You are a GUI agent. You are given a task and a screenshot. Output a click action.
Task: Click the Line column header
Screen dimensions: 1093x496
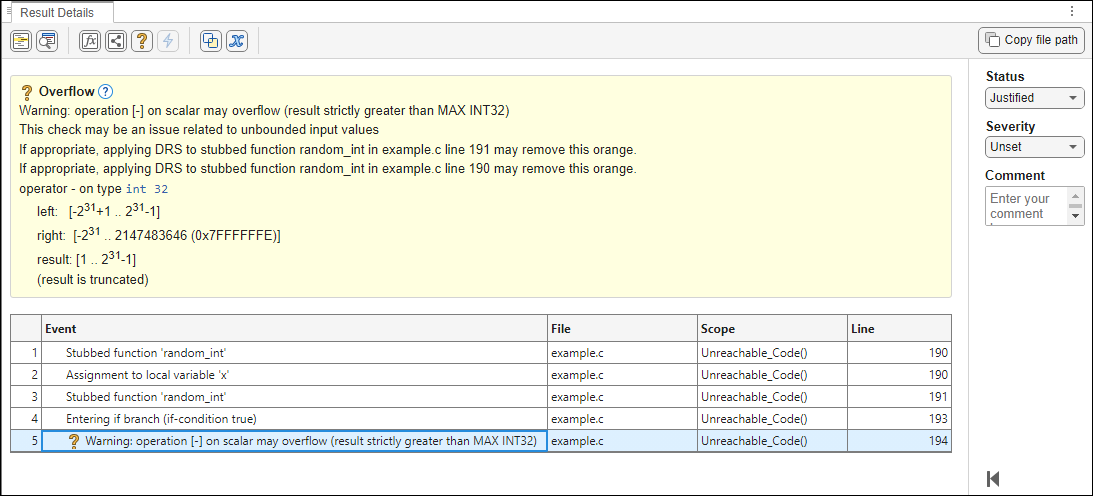tap(899, 328)
